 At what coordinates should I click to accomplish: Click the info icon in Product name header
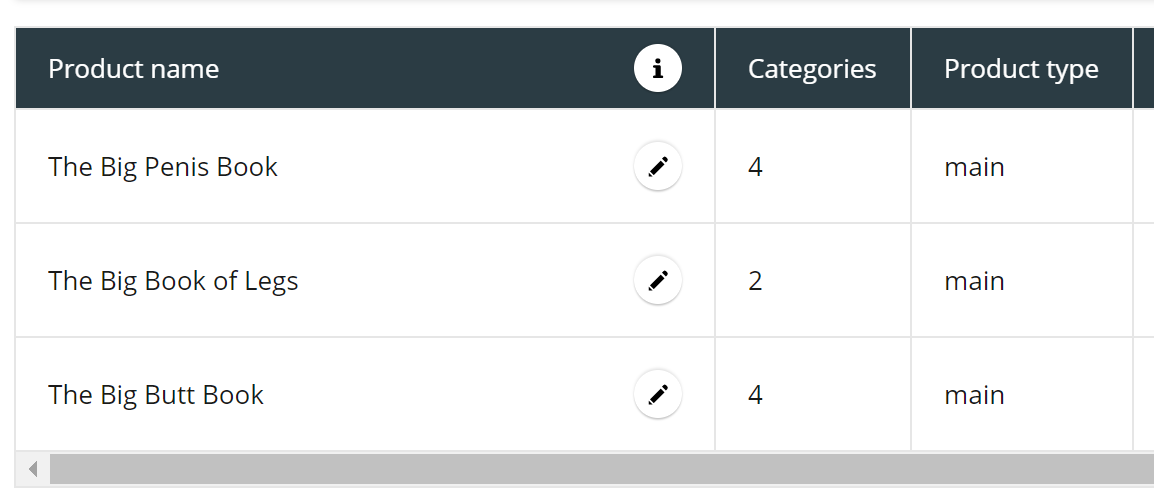[x=658, y=68]
